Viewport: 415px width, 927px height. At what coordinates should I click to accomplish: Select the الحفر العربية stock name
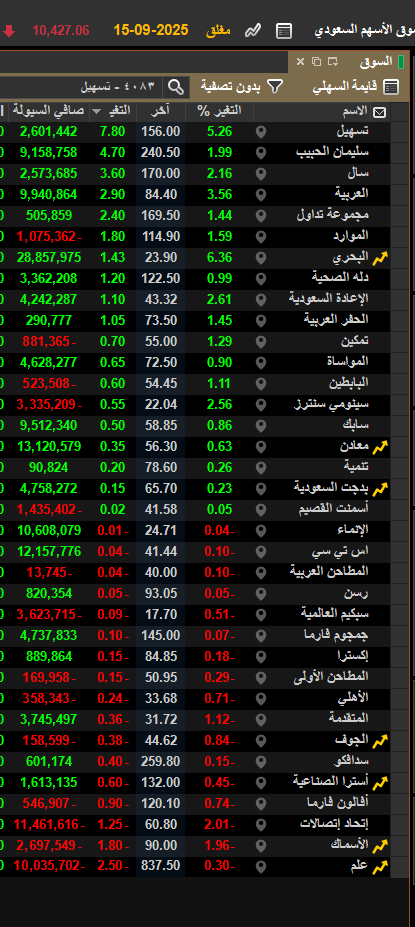(336, 320)
